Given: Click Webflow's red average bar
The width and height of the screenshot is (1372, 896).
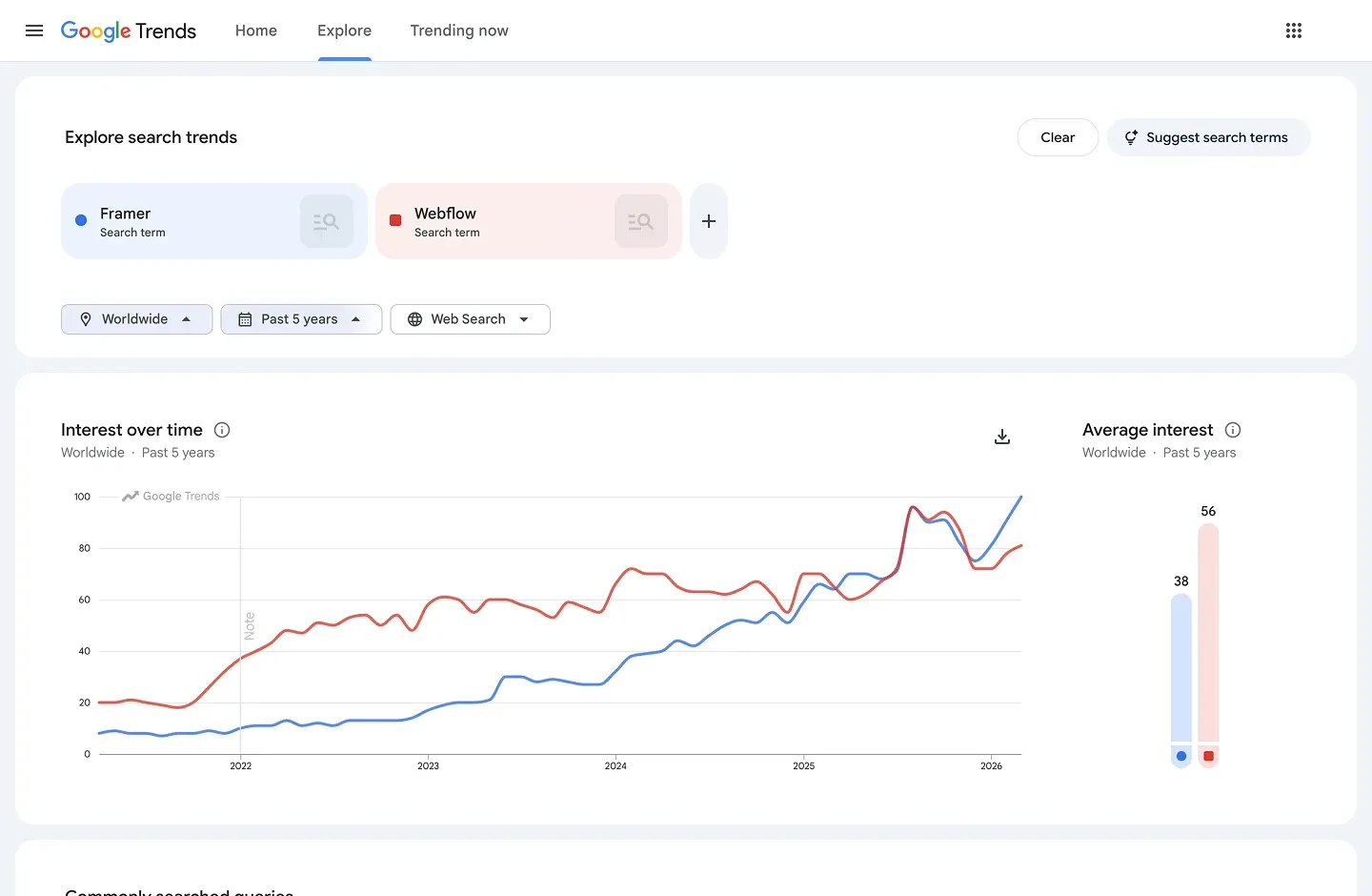Looking at the screenshot, I should click(1208, 632).
